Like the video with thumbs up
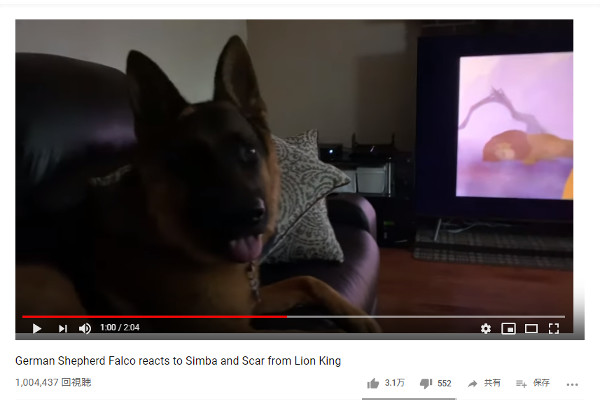Image resolution: width=600 pixels, height=400 pixels. pyautogui.click(x=373, y=383)
